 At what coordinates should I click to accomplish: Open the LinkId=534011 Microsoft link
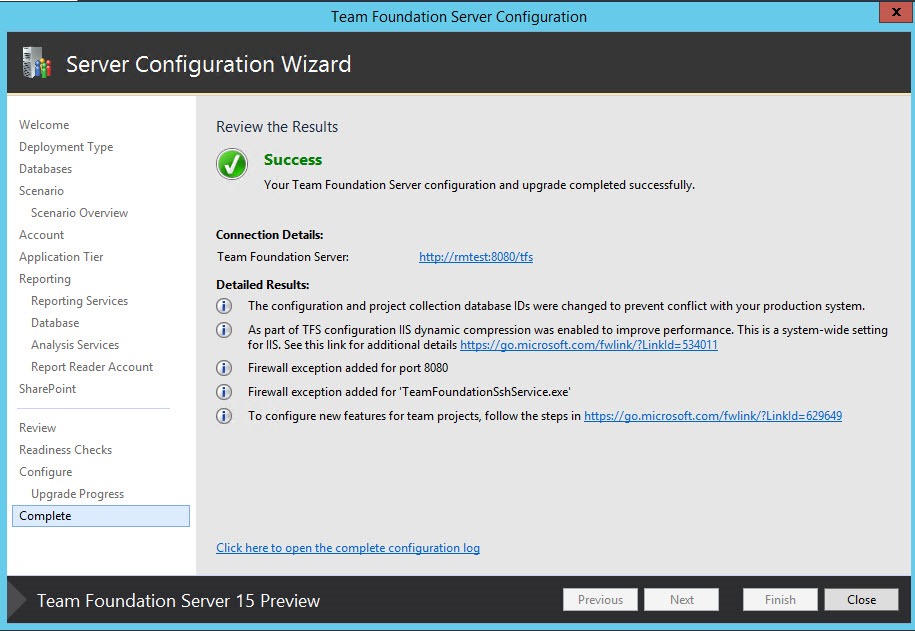[x=589, y=345]
